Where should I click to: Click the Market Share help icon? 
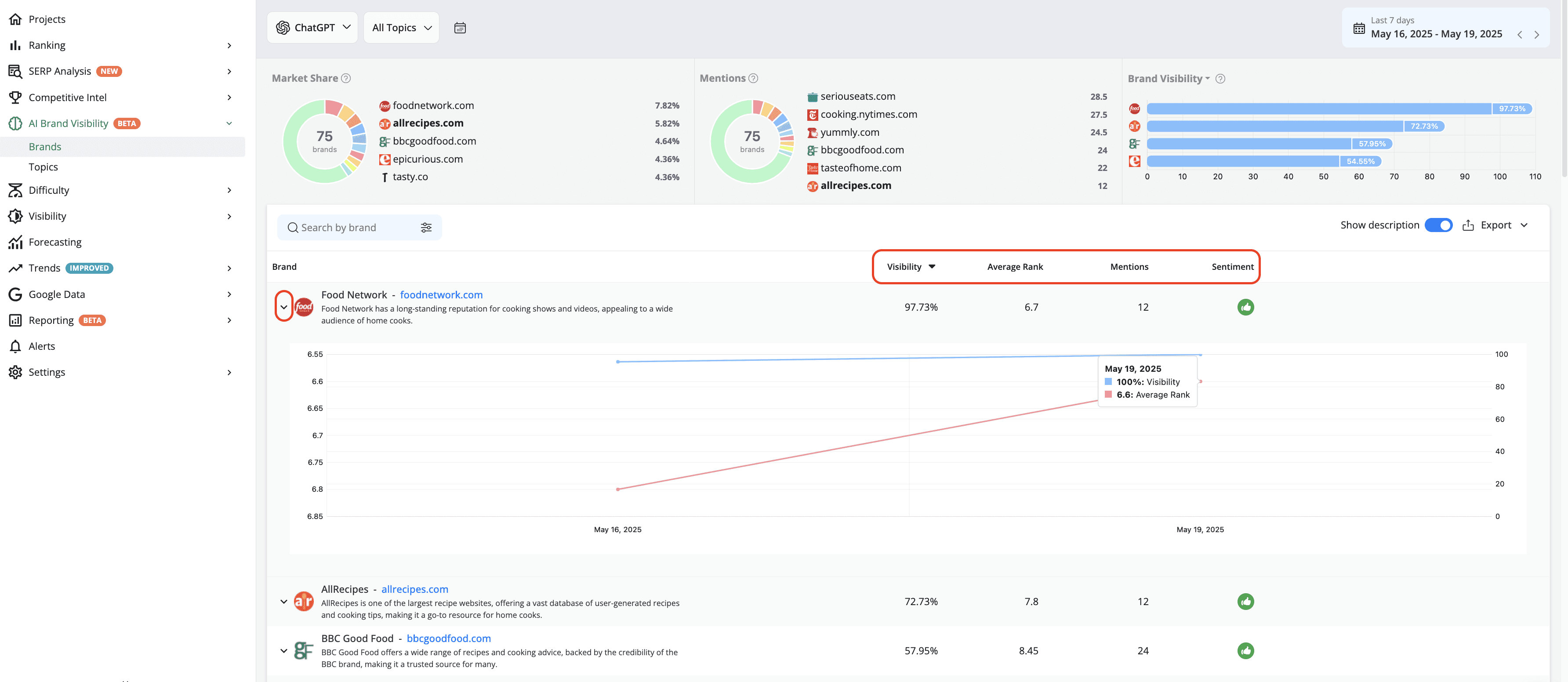[346, 78]
